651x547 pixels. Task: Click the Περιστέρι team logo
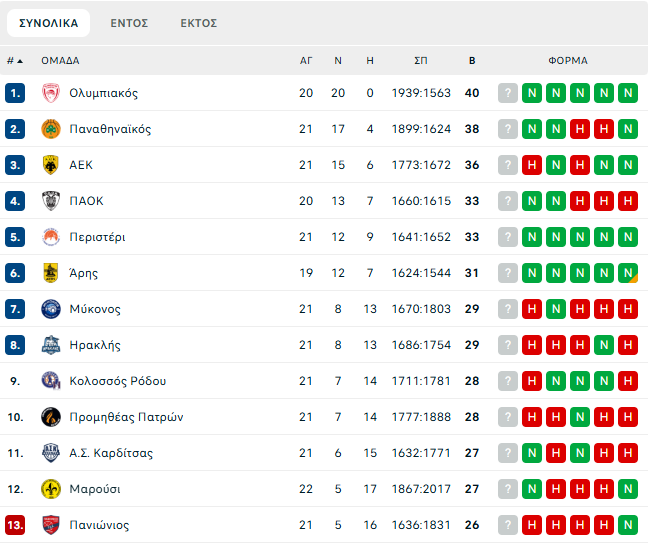[x=51, y=237]
